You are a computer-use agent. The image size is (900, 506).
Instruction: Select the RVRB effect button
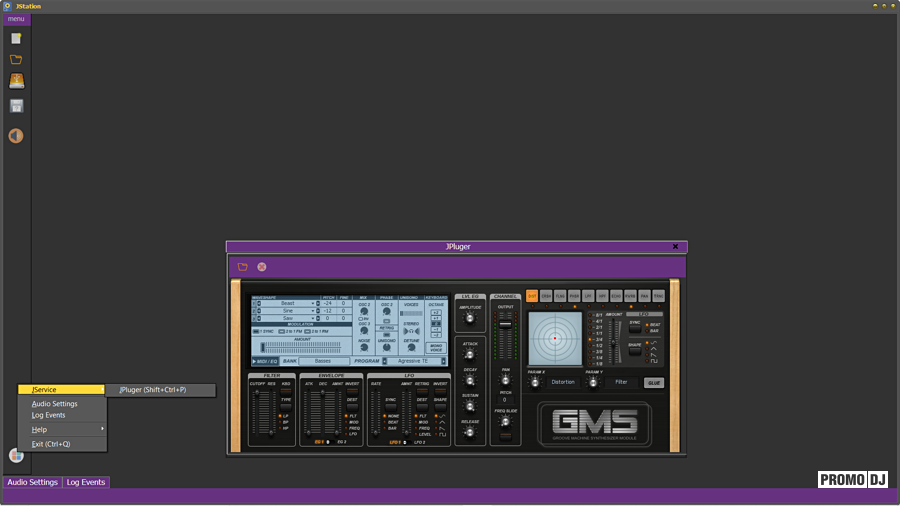(x=630, y=296)
